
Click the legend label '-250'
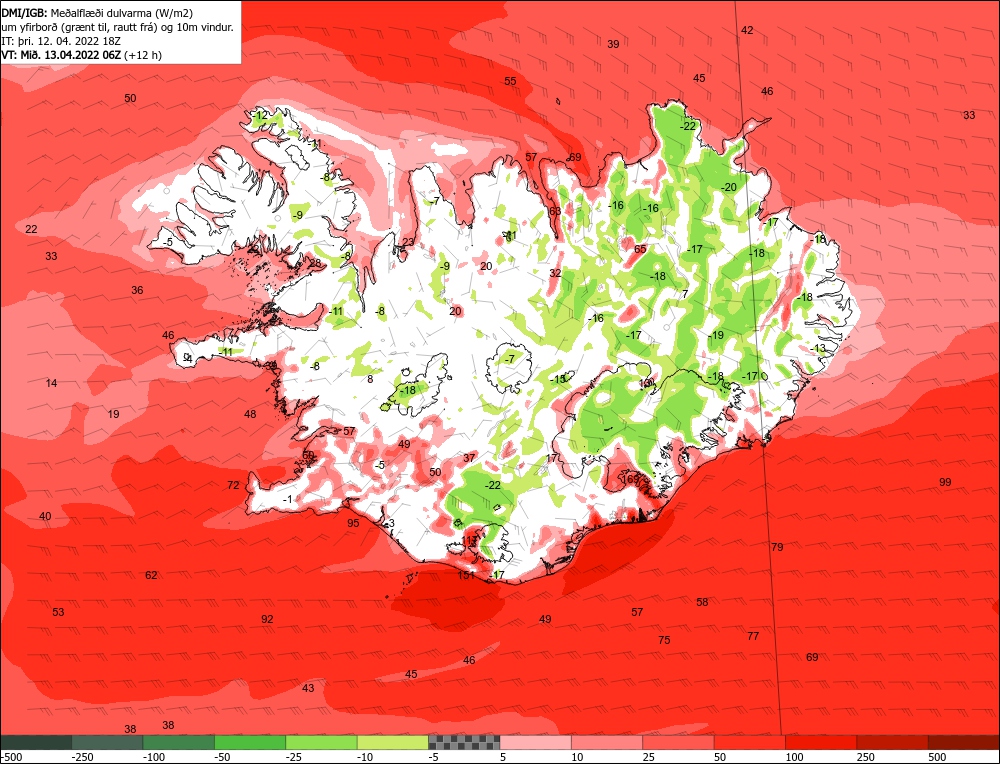(x=84, y=757)
